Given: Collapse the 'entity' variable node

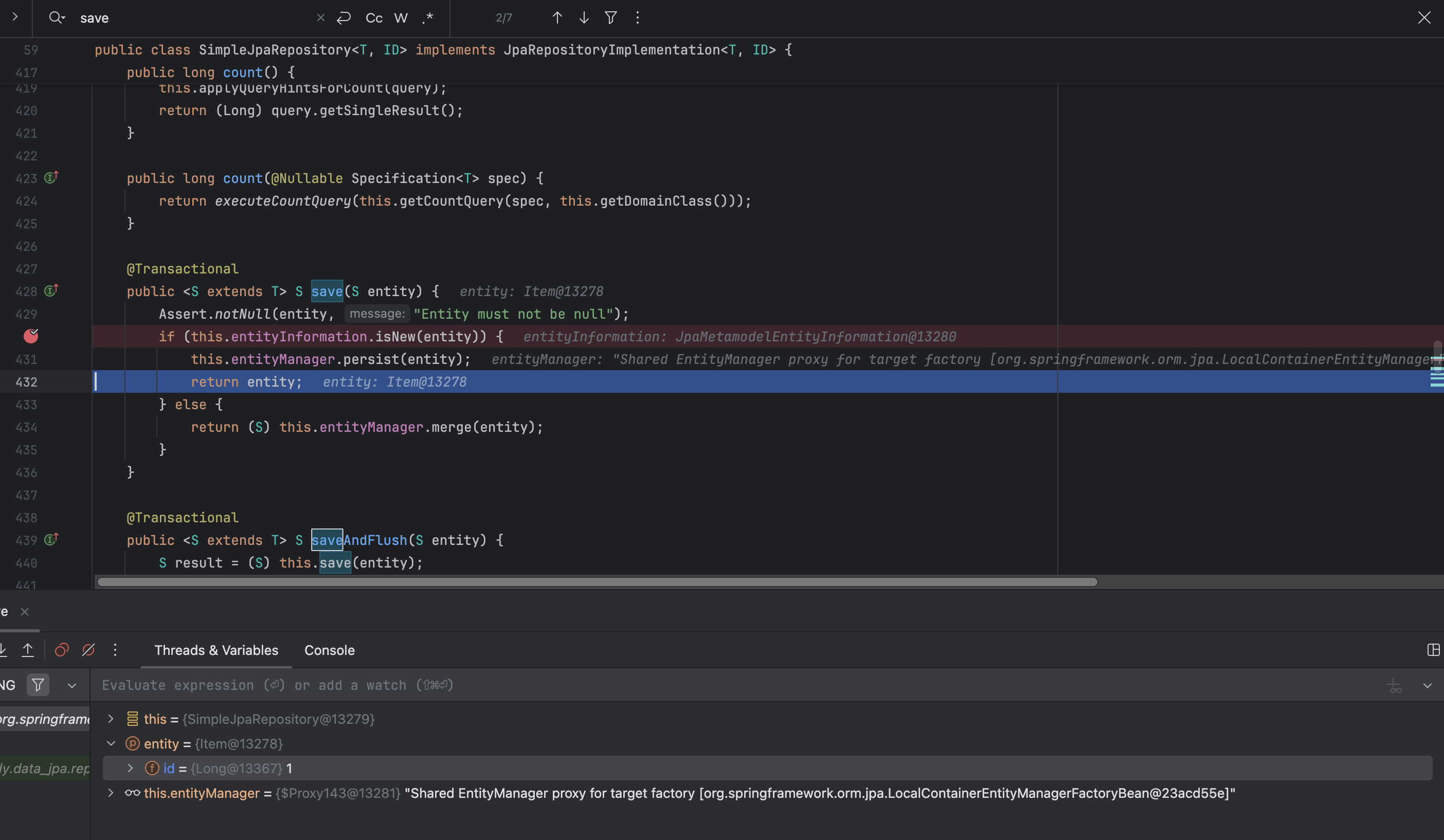Looking at the screenshot, I should point(111,743).
